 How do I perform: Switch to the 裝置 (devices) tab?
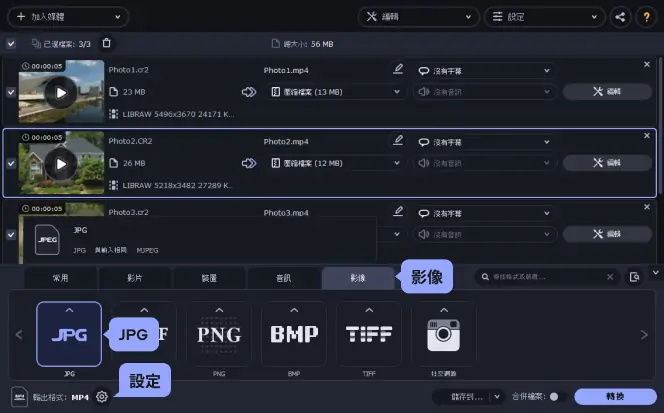pos(209,278)
